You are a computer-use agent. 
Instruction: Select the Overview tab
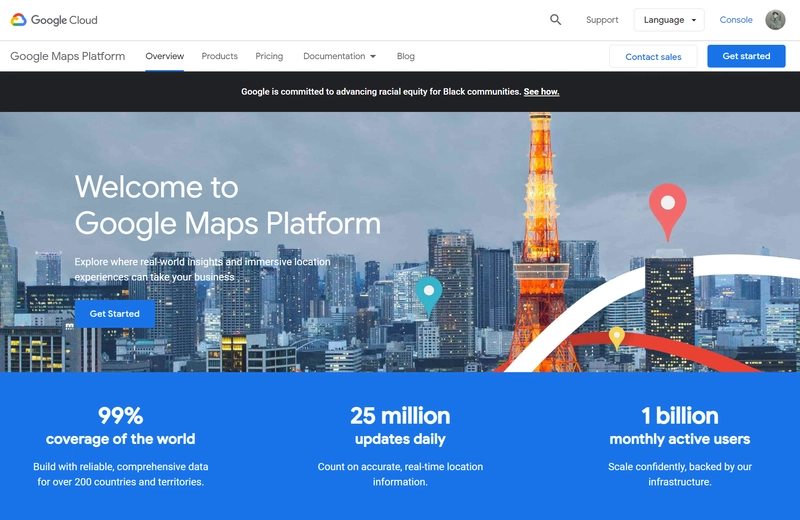[x=164, y=56]
